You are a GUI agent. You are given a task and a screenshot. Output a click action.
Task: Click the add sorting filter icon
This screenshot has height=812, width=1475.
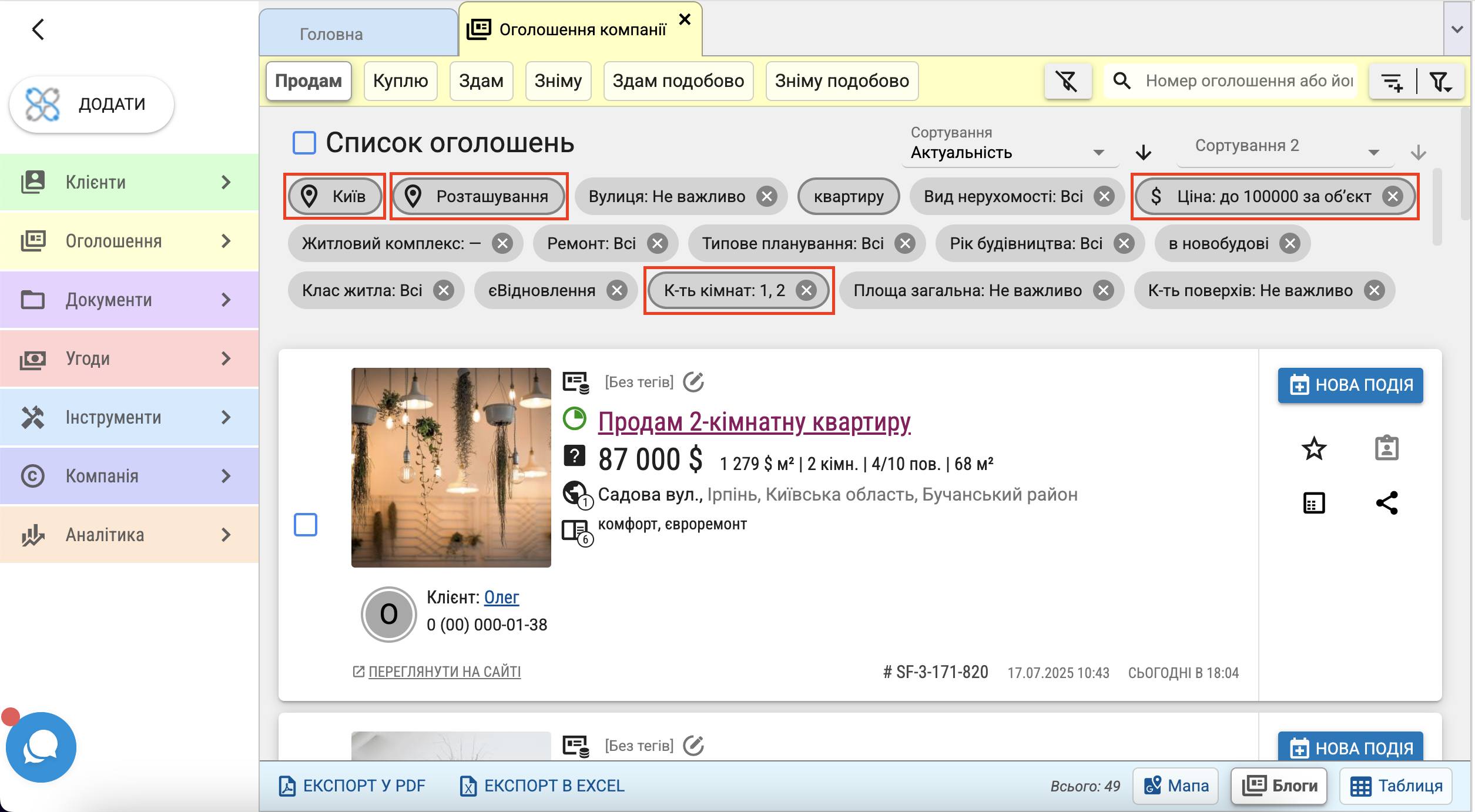tap(1392, 82)
